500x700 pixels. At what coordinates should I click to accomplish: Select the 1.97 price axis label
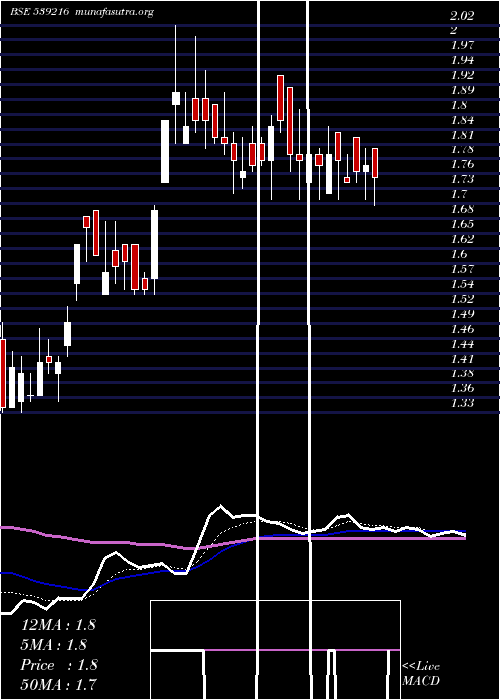click(x=462, y=45)
